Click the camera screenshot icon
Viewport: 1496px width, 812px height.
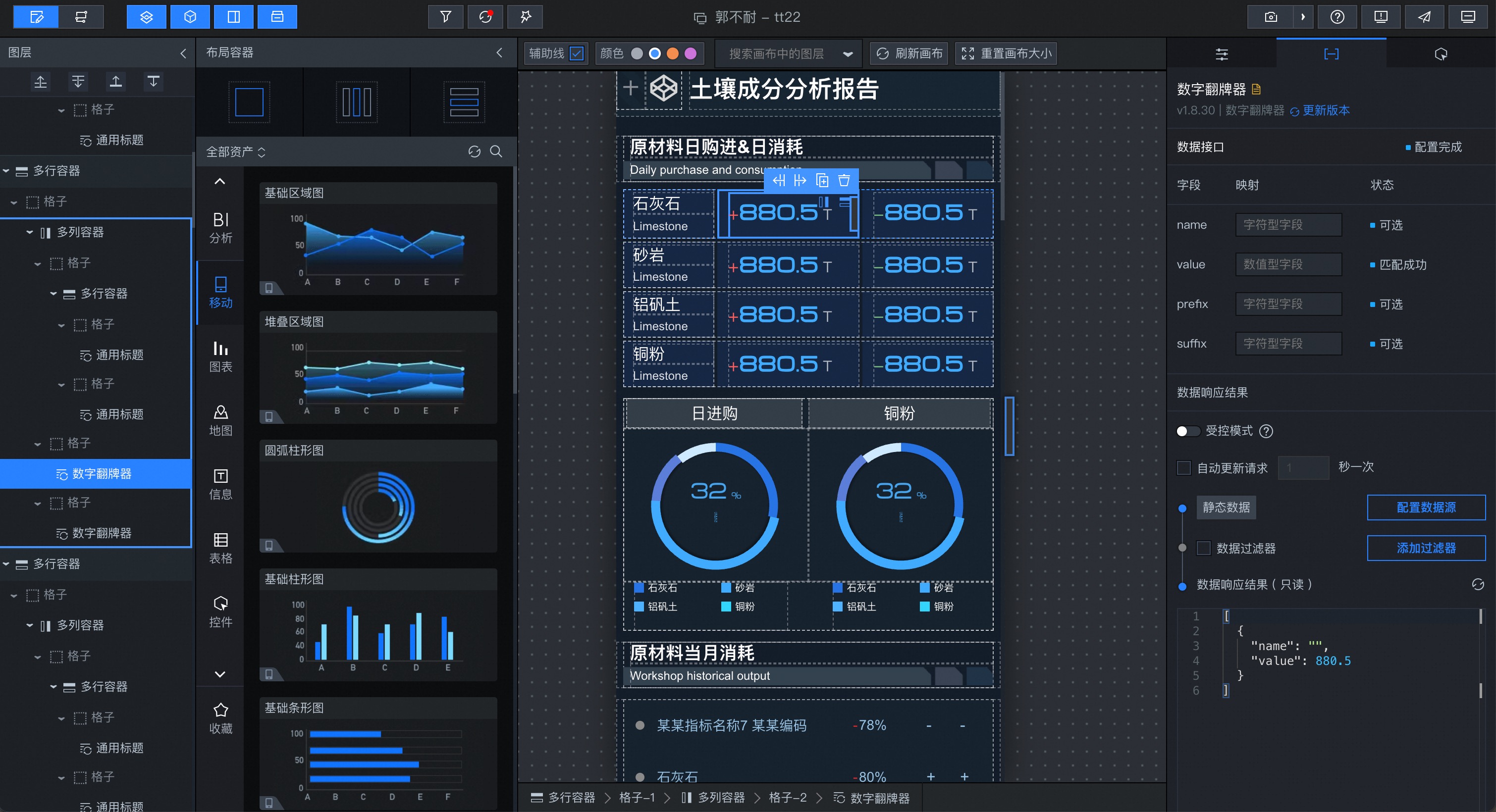coord(1270,17)
